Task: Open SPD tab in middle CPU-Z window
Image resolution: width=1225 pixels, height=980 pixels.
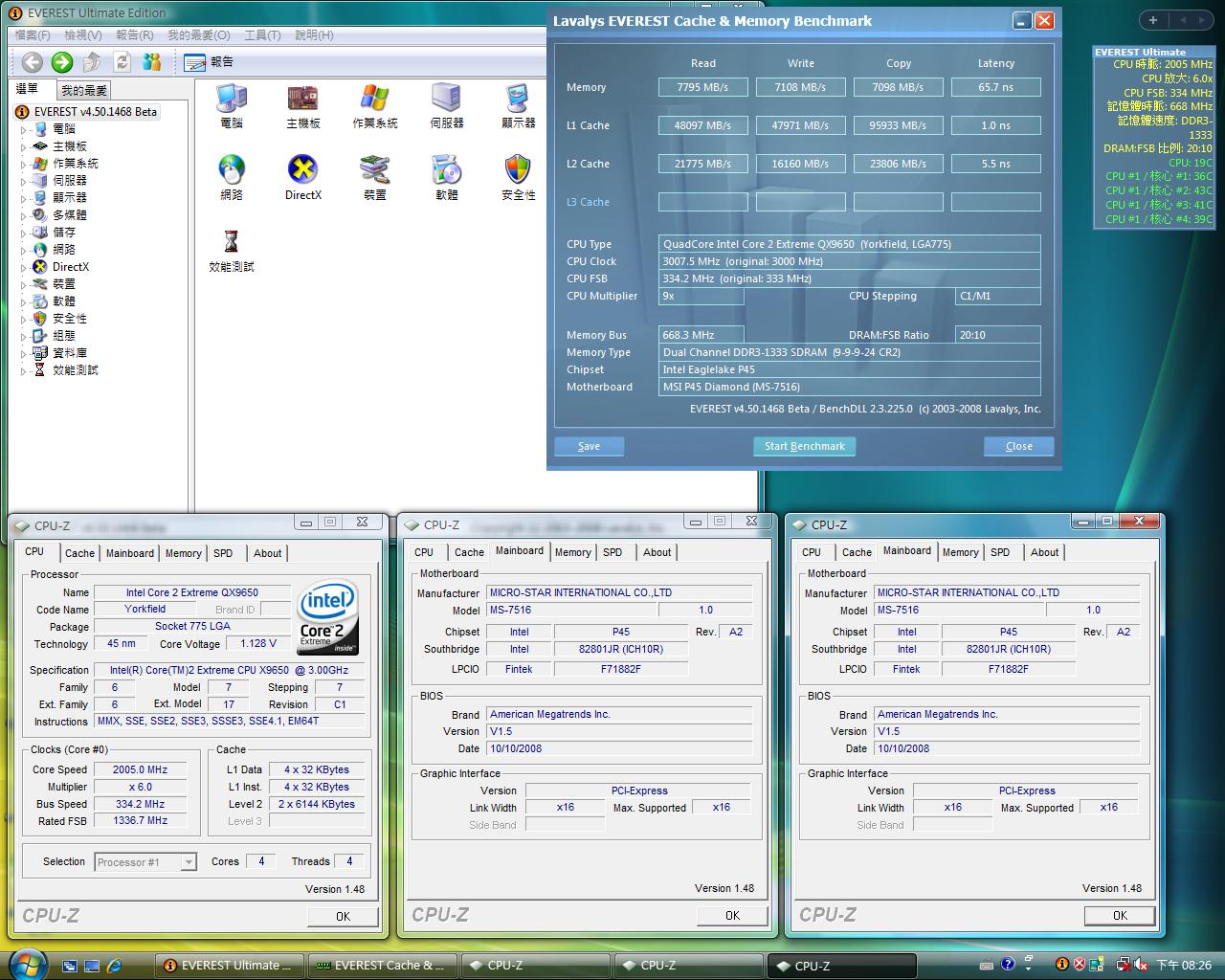Action: [x=612, y=552]
